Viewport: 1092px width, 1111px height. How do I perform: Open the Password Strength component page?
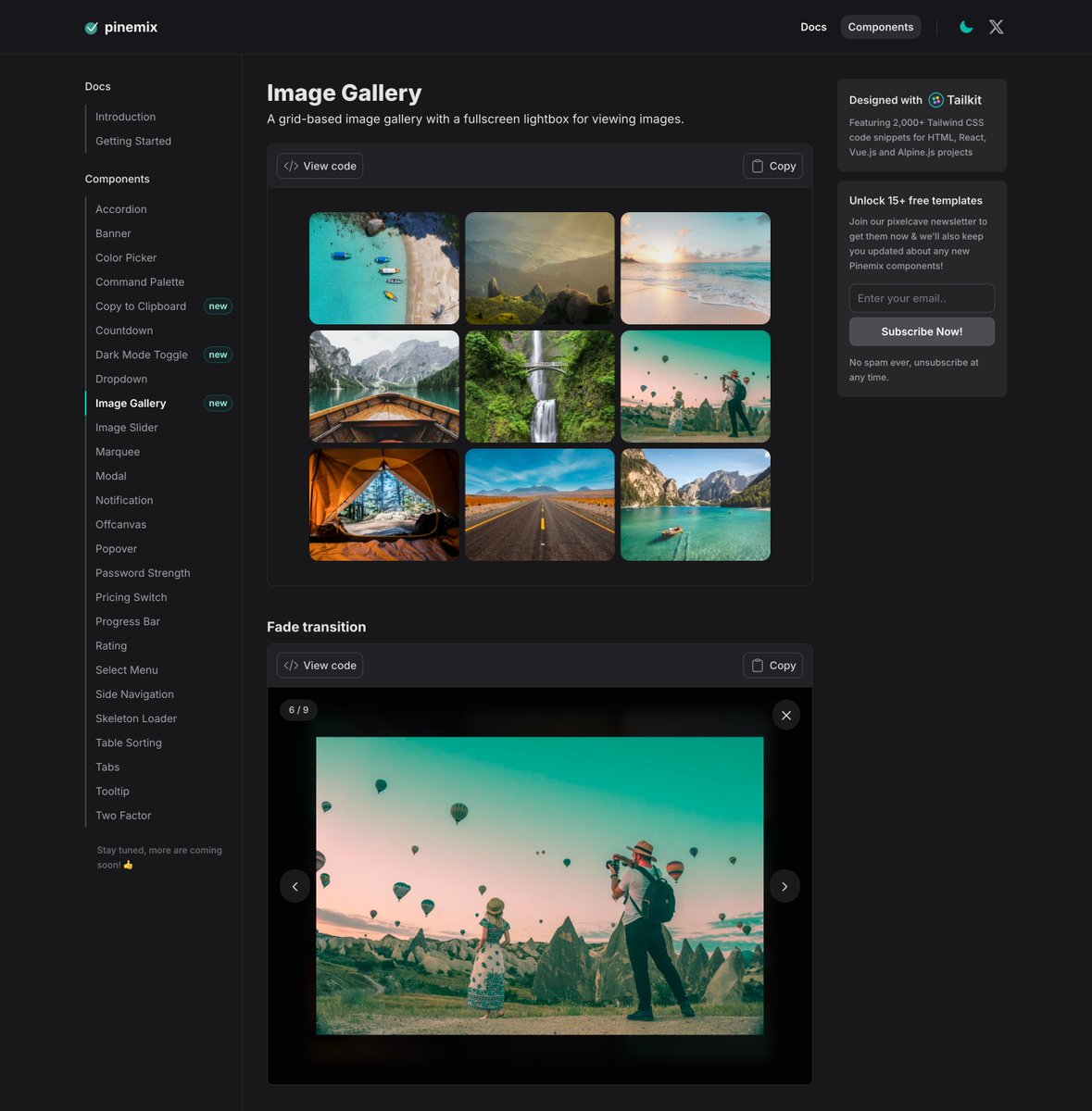click(143, 573)
